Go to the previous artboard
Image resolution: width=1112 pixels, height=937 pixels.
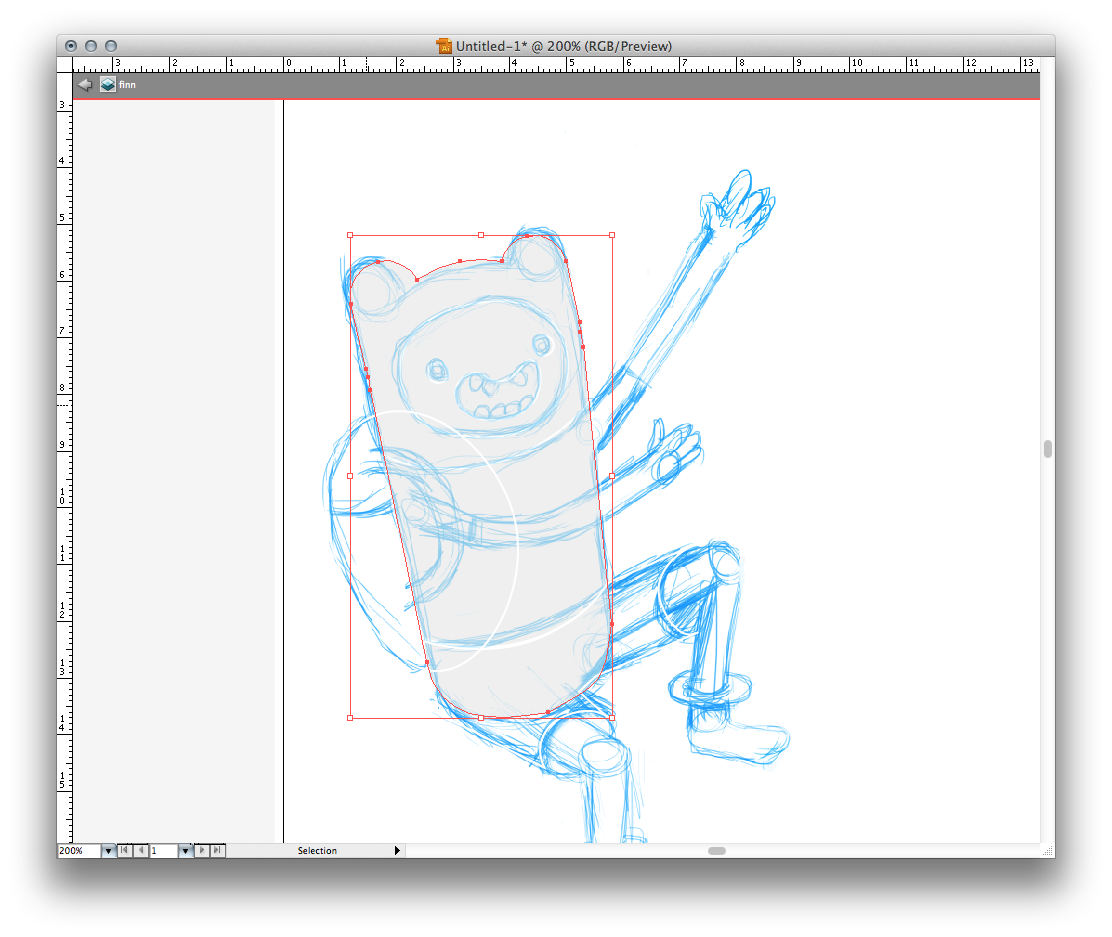tap(140, 851)
